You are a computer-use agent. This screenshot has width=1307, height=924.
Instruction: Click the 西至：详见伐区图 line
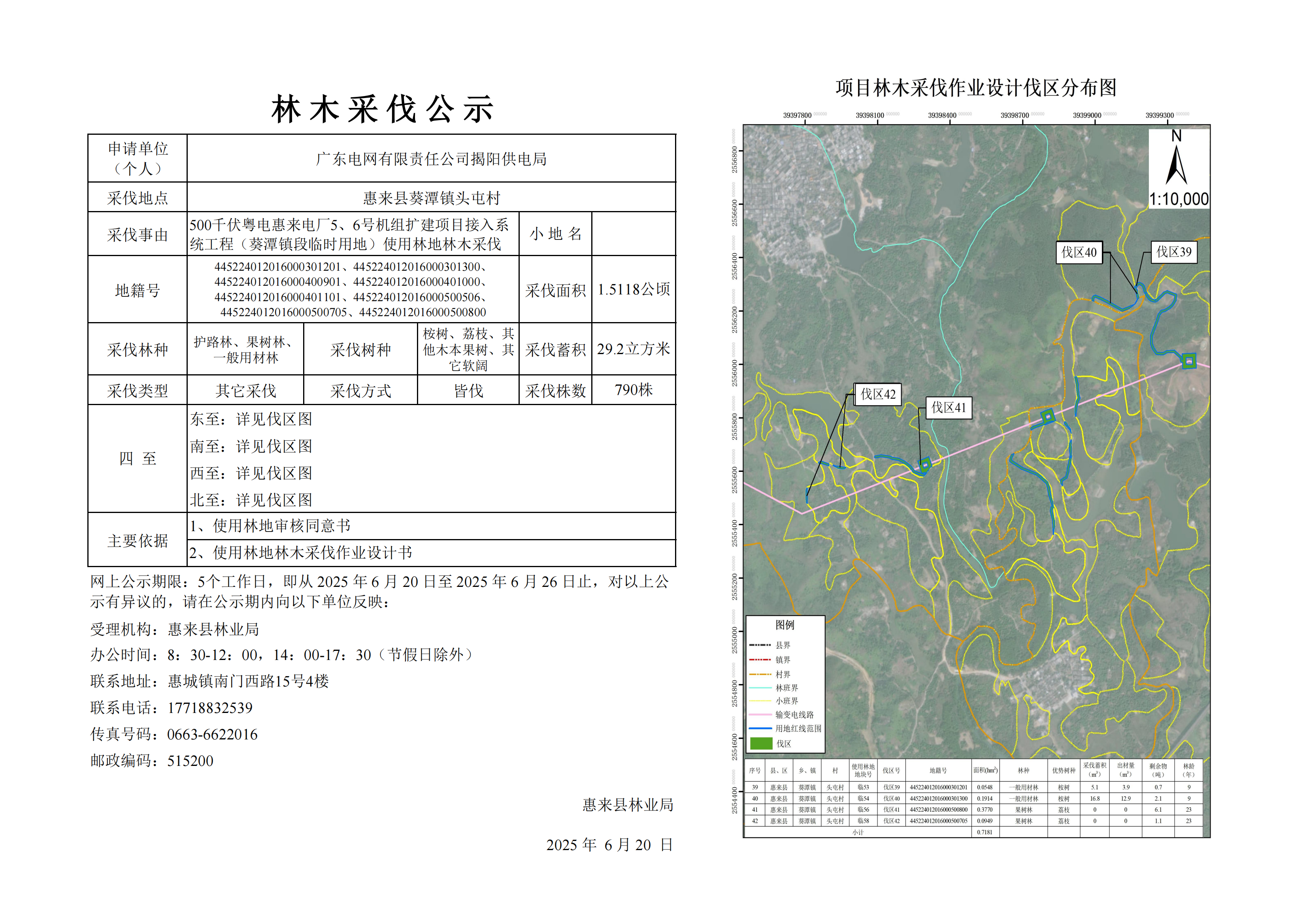(251, 473)
